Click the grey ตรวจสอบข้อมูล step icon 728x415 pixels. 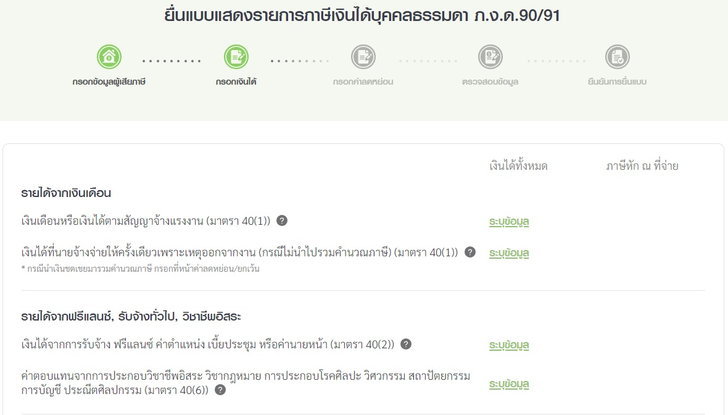tap(490, 57)
